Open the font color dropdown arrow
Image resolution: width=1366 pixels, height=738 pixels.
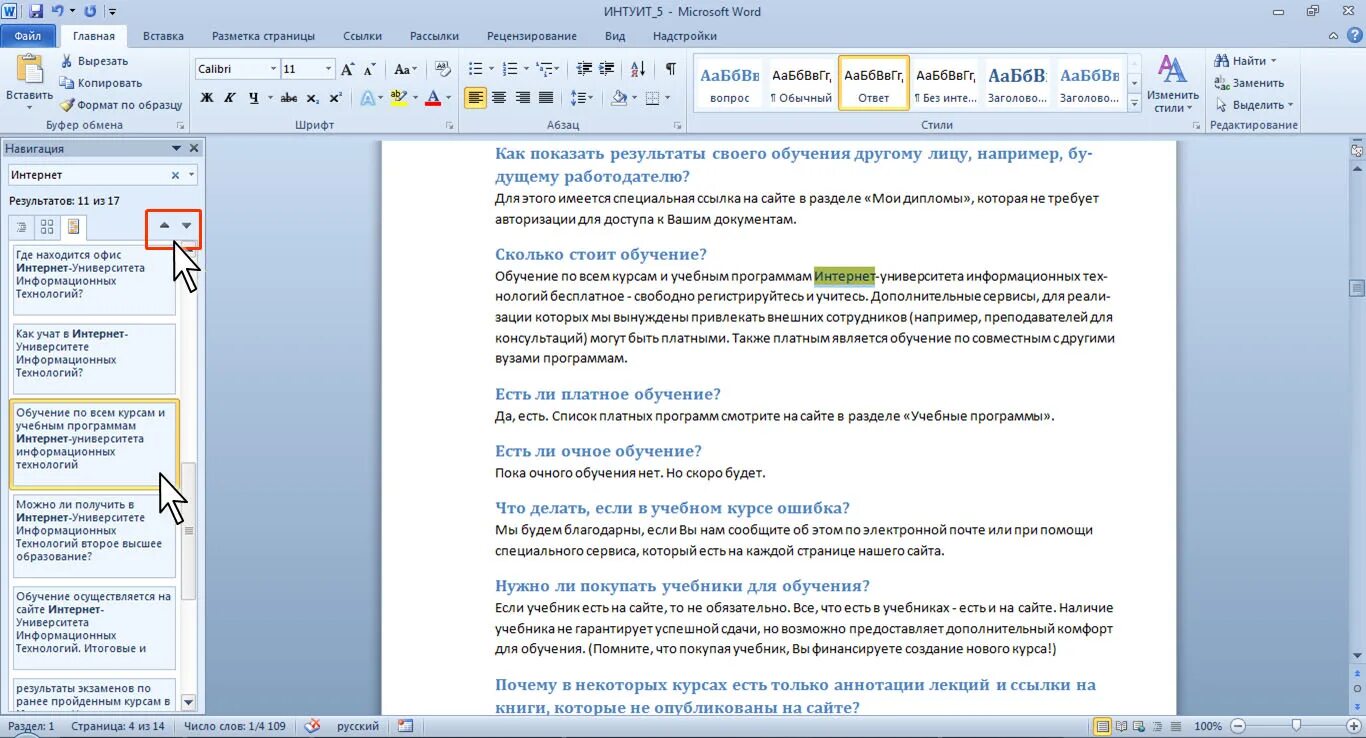(448, 98)
